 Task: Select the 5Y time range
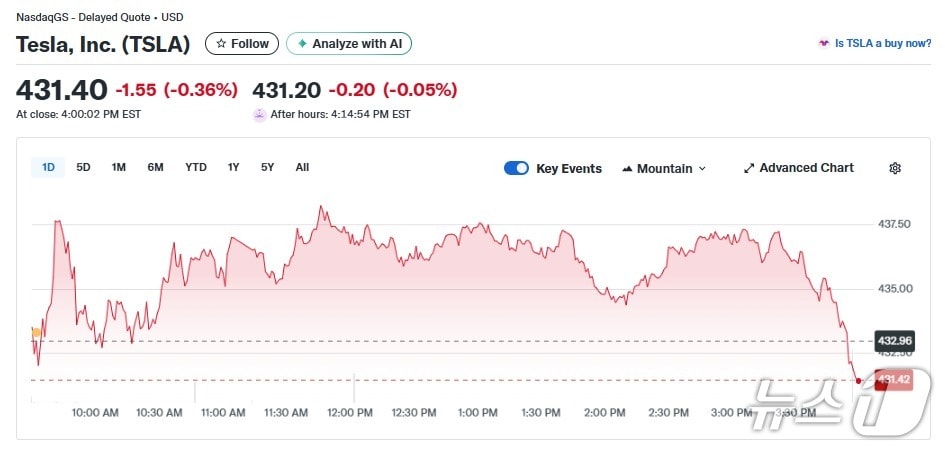(x=267, y=167)
